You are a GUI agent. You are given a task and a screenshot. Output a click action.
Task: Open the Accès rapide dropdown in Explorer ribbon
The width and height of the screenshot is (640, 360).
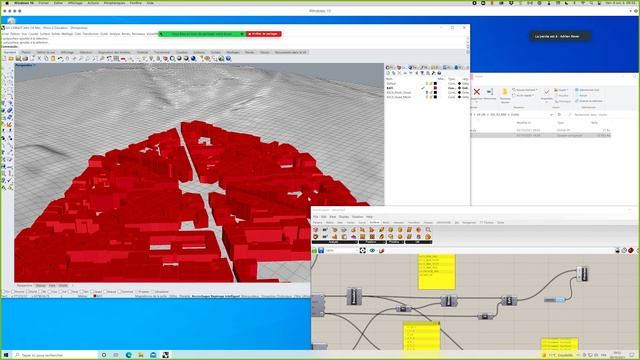pyautogui.click(x=523, y=95)
